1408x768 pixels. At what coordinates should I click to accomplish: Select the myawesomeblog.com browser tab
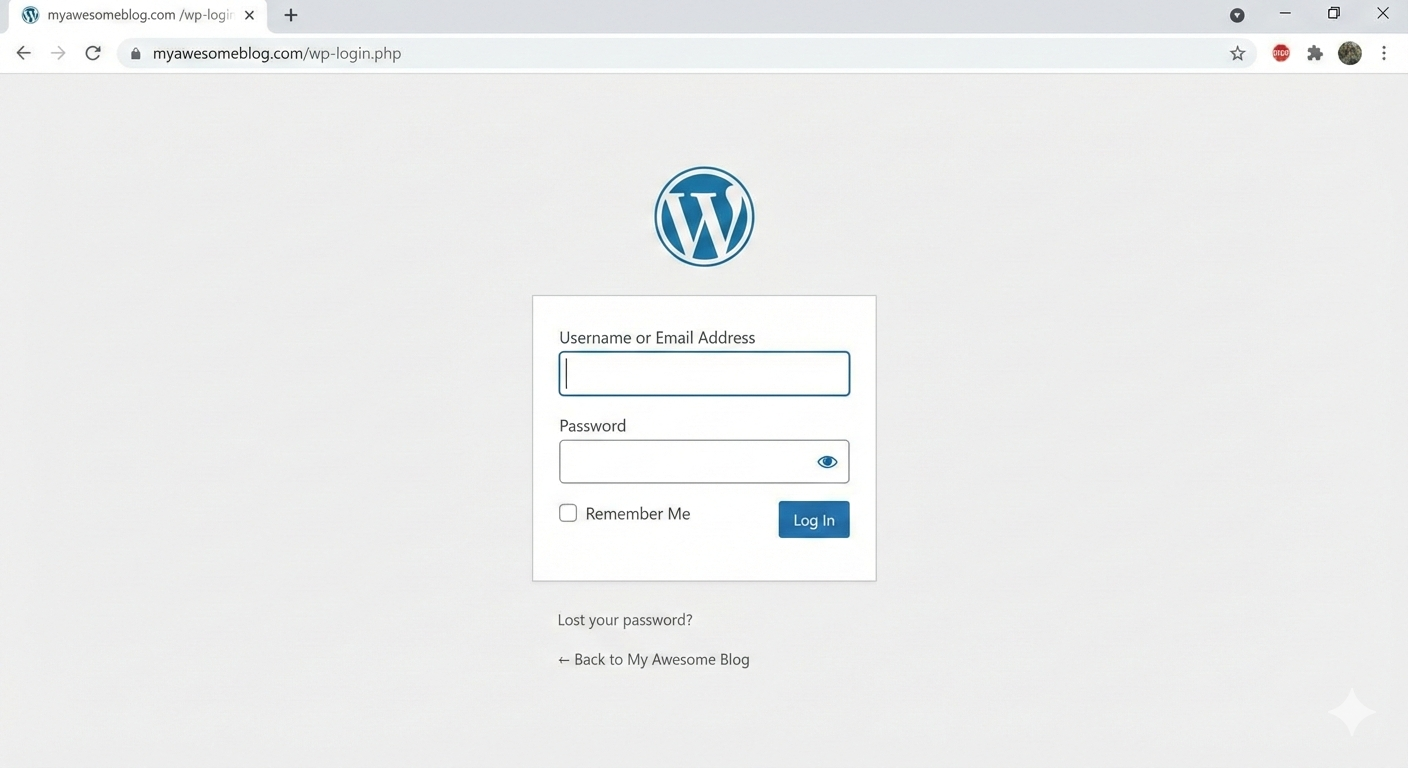click(130, 14)
